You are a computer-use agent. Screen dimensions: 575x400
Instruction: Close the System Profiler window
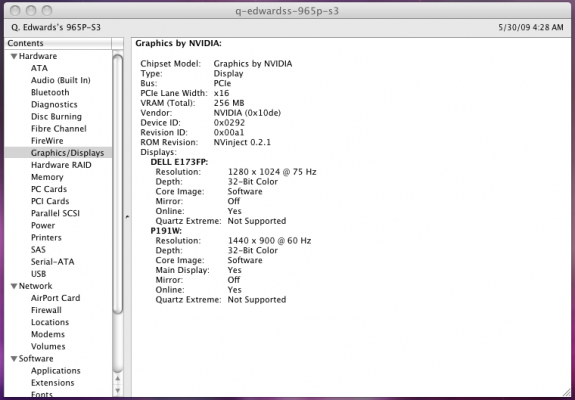point(15,11)
